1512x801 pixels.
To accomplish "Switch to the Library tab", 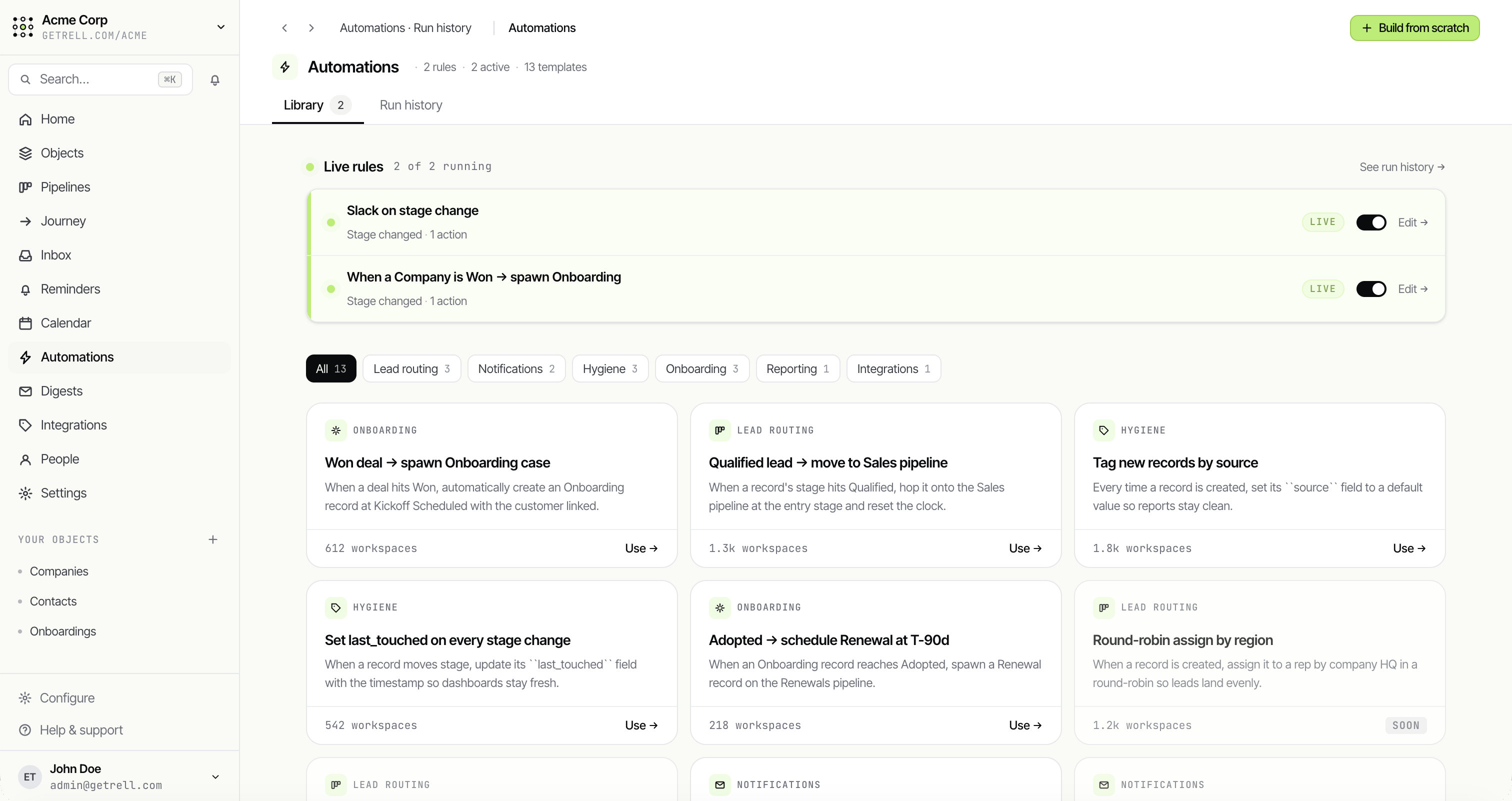I will (x=317, y=105).
